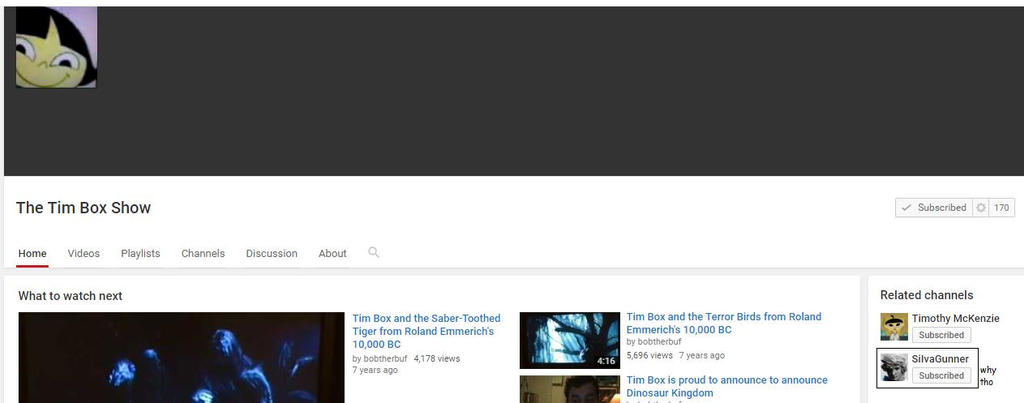Click the Terror Birds video thumbnail
Image resolution: width=1024 pixels, height=403 pixels.
[569, 340]
